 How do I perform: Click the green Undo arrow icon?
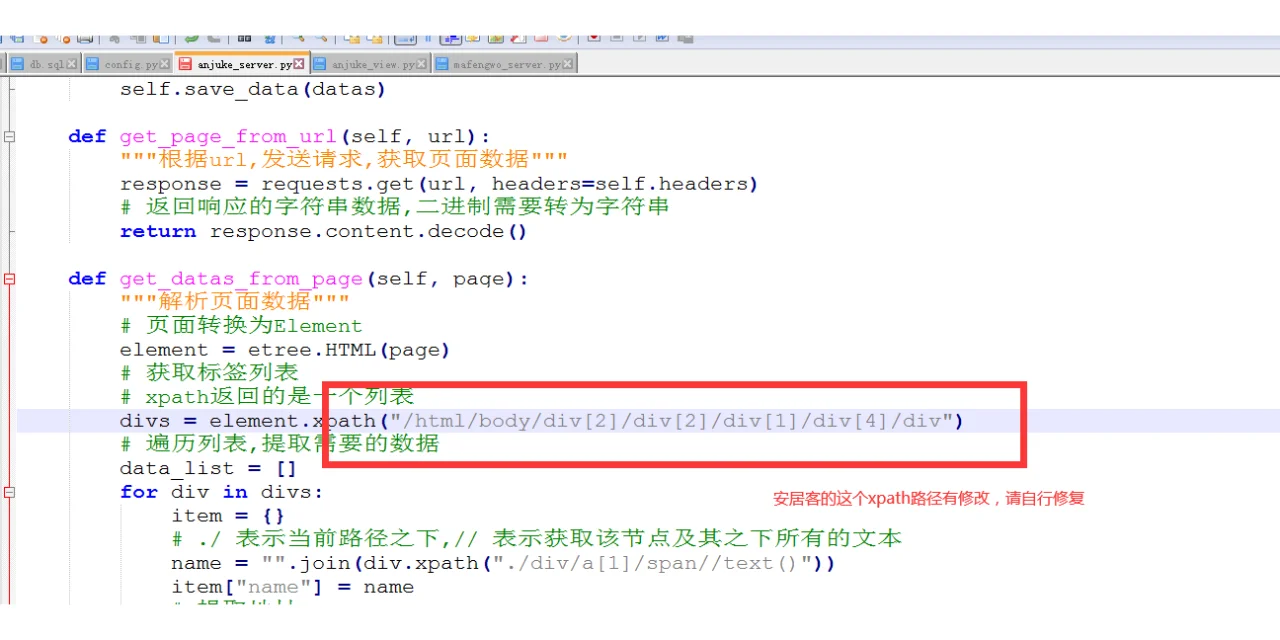pyautogui.click(x=192, y=38)
